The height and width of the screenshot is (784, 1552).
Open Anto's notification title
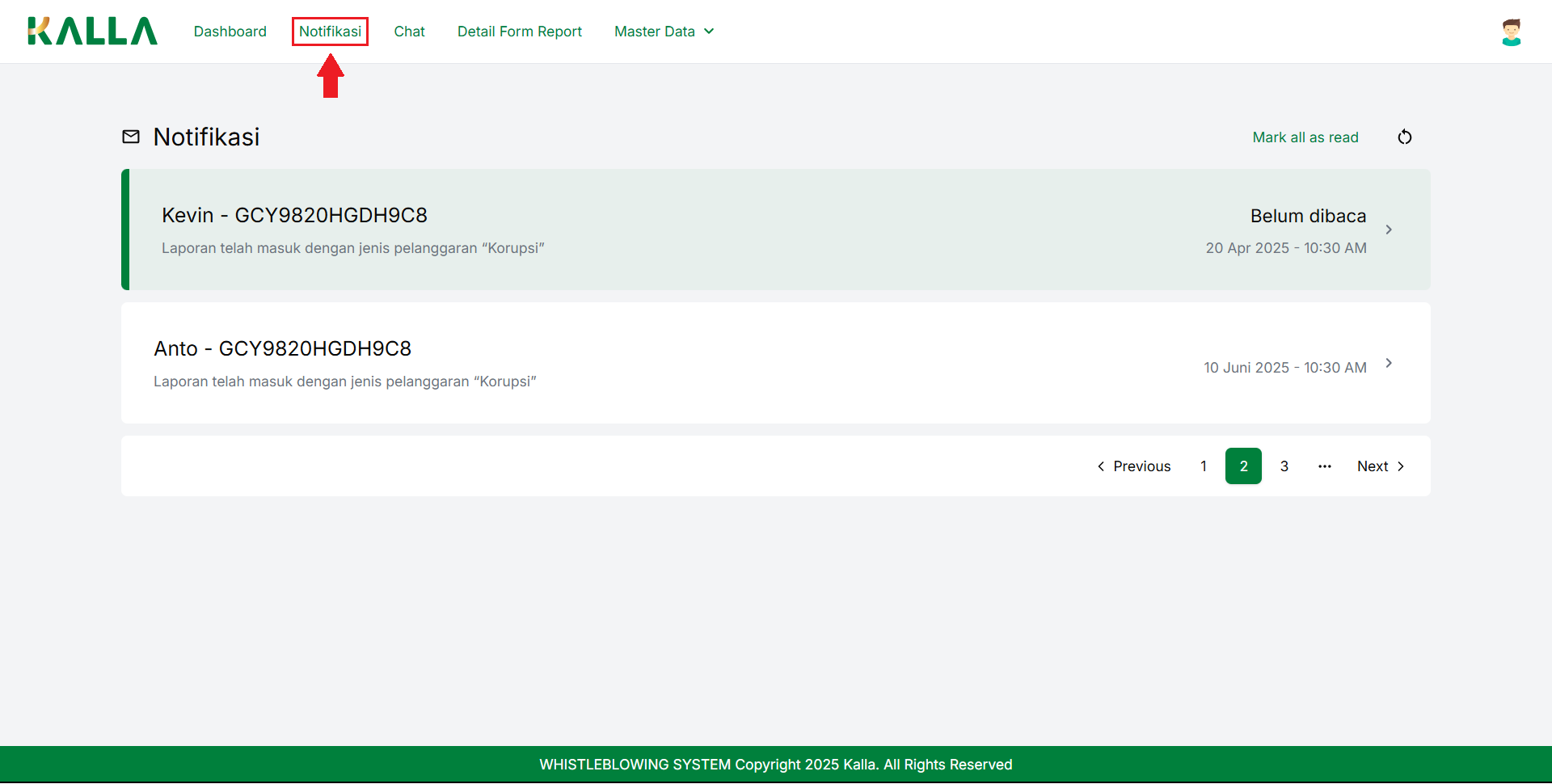coord(282,348)
